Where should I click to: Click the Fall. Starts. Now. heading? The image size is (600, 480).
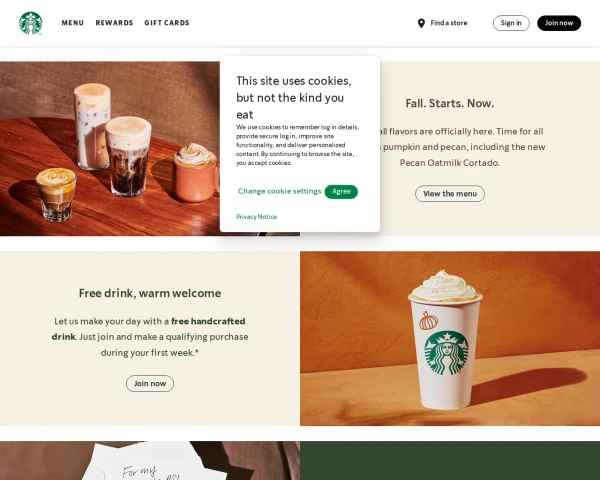pyautogui.click(x=450, y=103)
